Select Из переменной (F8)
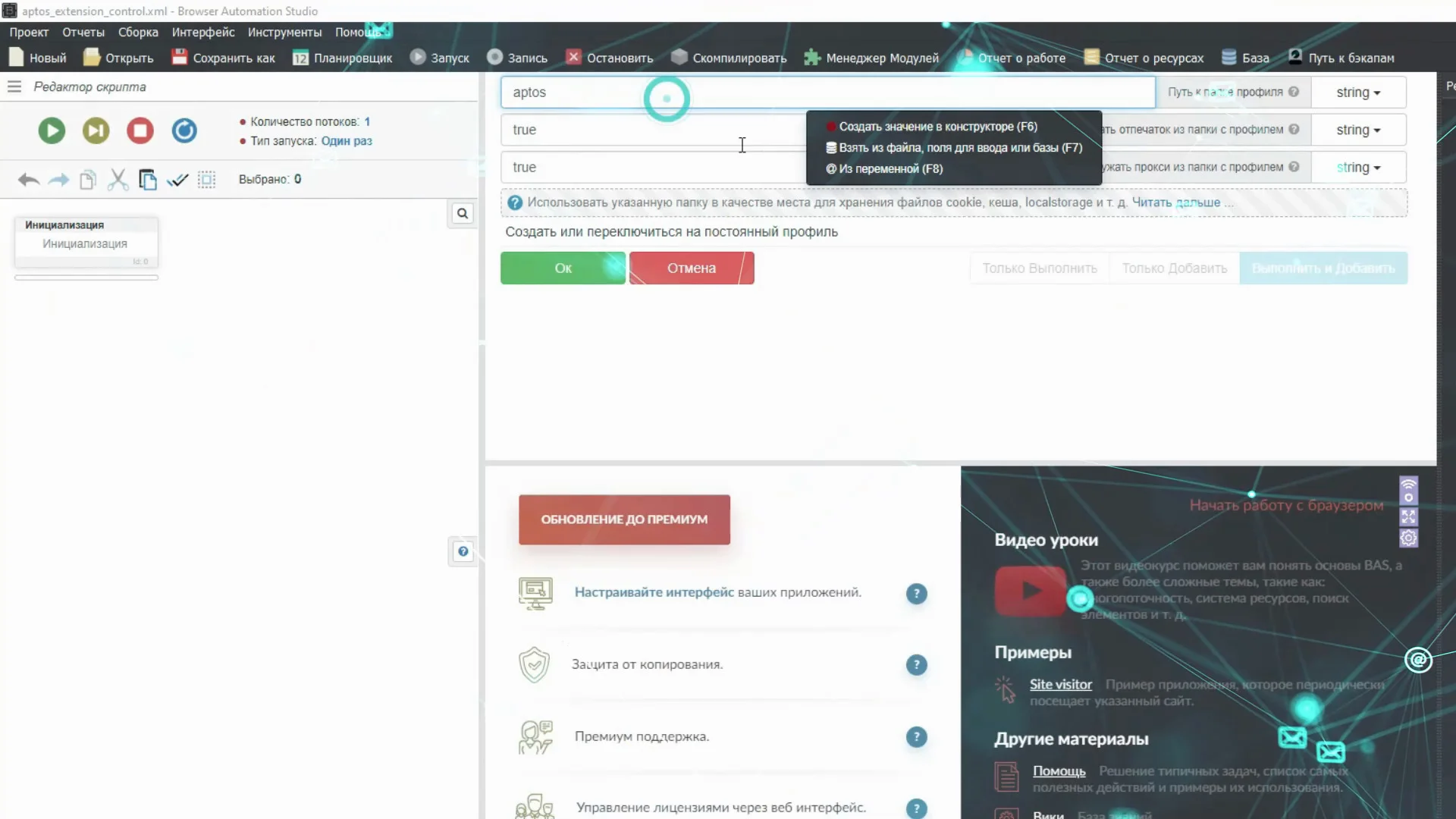The height and width of the screenshot is (819, 1456). pyautogui.click(x=884, y=169)
